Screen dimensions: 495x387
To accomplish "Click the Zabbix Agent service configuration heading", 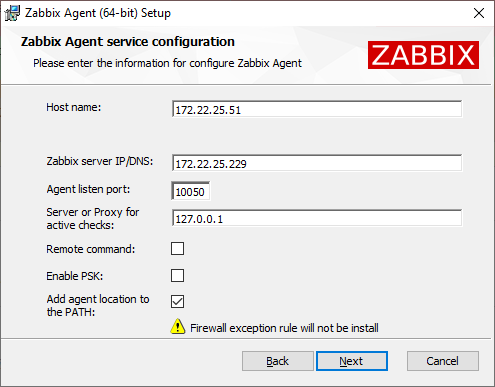I will [128, 42].
